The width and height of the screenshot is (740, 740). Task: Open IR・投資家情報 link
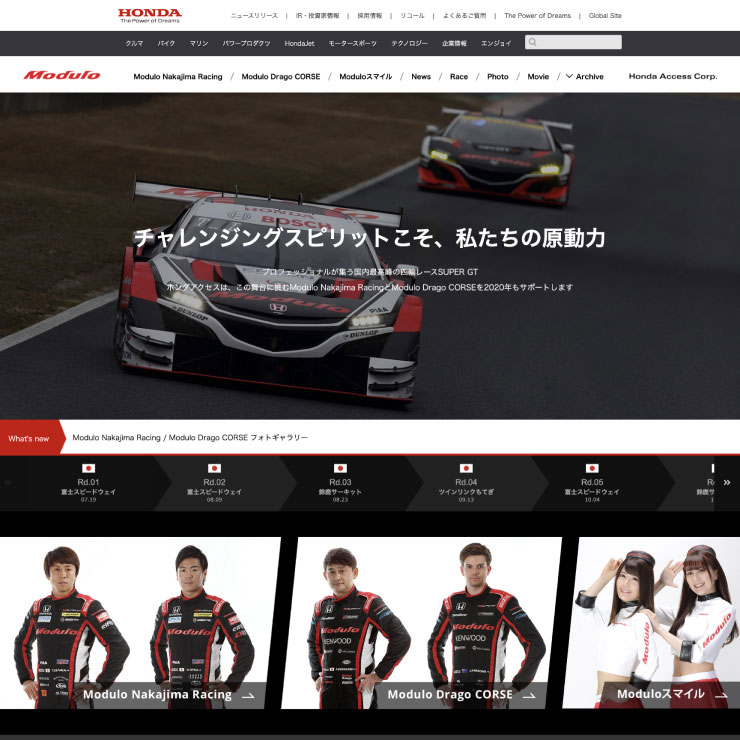(318, 16)
